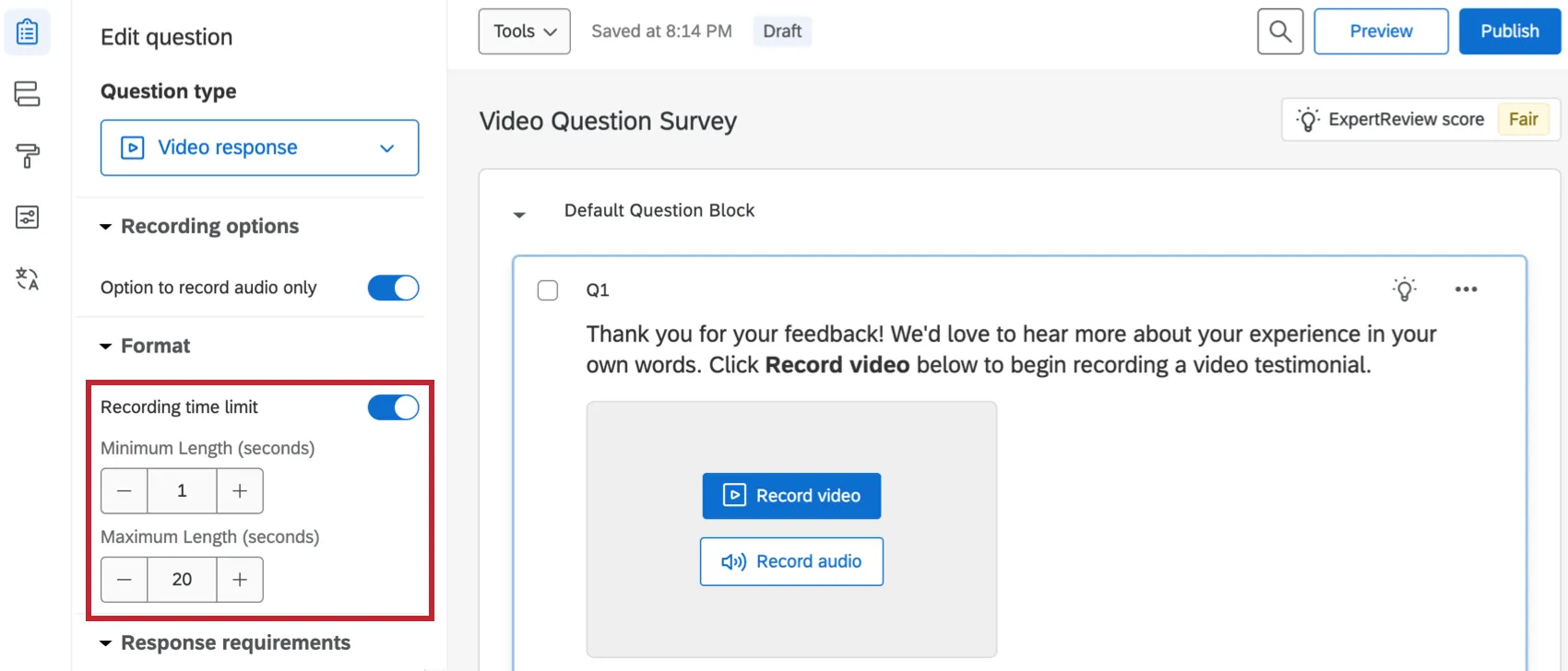Collapse the Format section
The width and height of the screenshot is (1568, 671).
click(x=106, y=347)
